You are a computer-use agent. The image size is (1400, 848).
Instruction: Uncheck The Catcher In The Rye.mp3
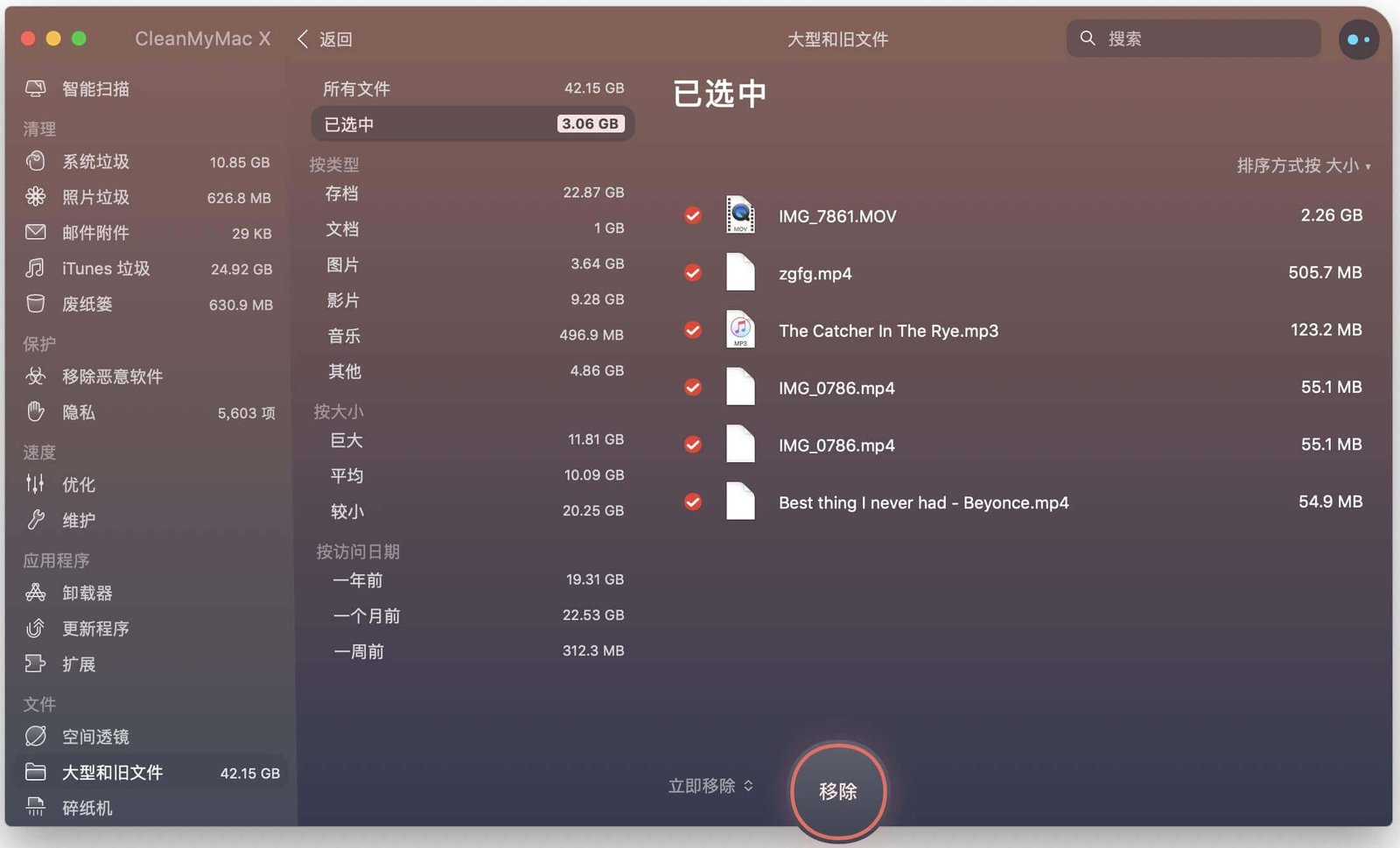point(693,330)
